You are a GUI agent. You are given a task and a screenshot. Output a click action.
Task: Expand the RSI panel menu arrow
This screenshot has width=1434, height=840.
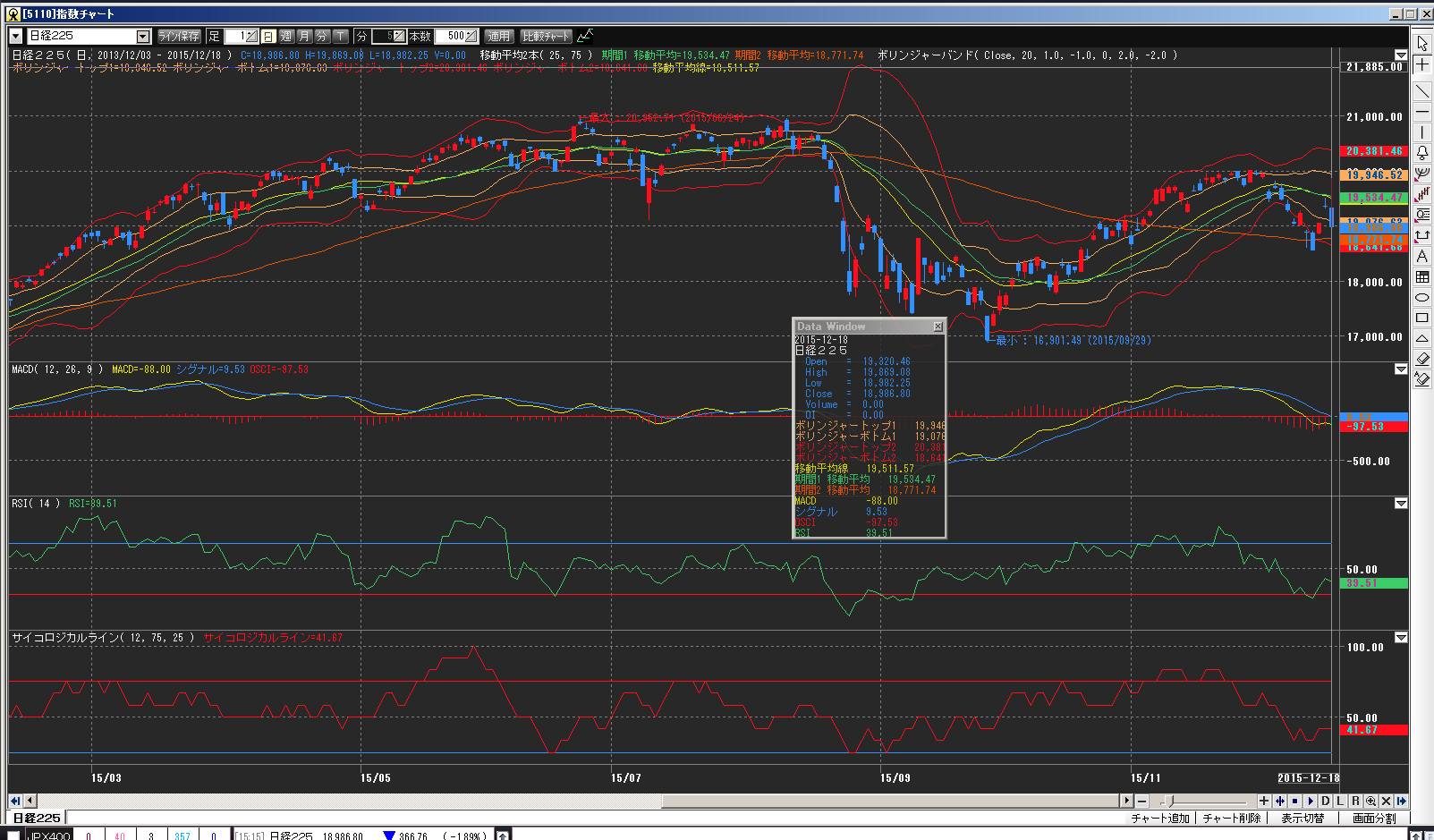tap(1401, 504)
